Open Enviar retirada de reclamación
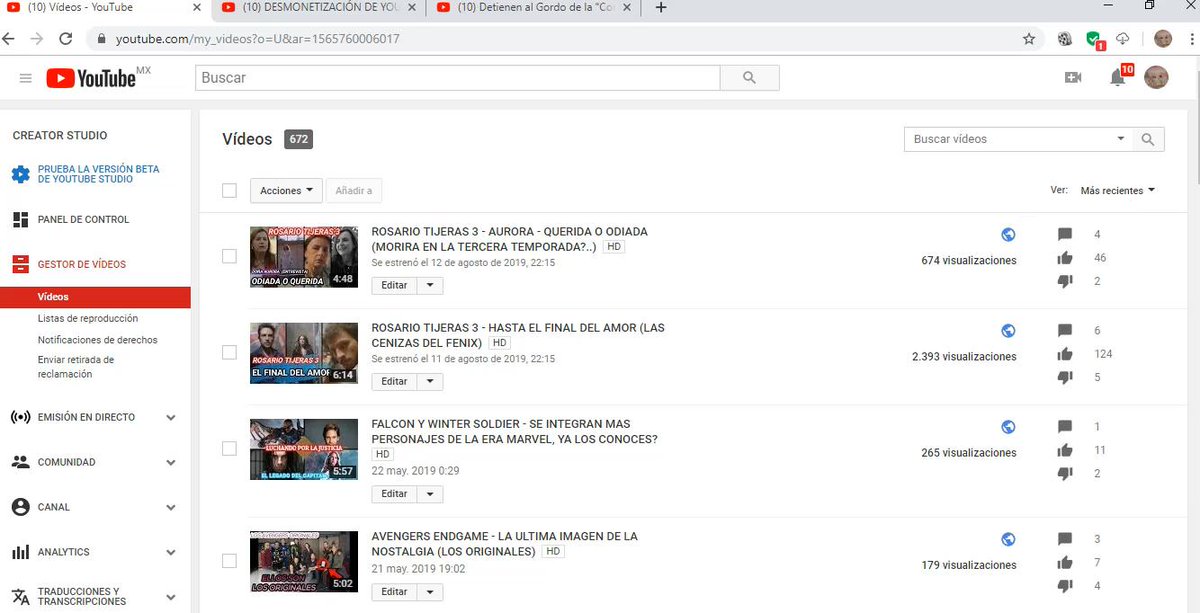This screenshot has height=613, width=1200. click(x=76, y=367)
